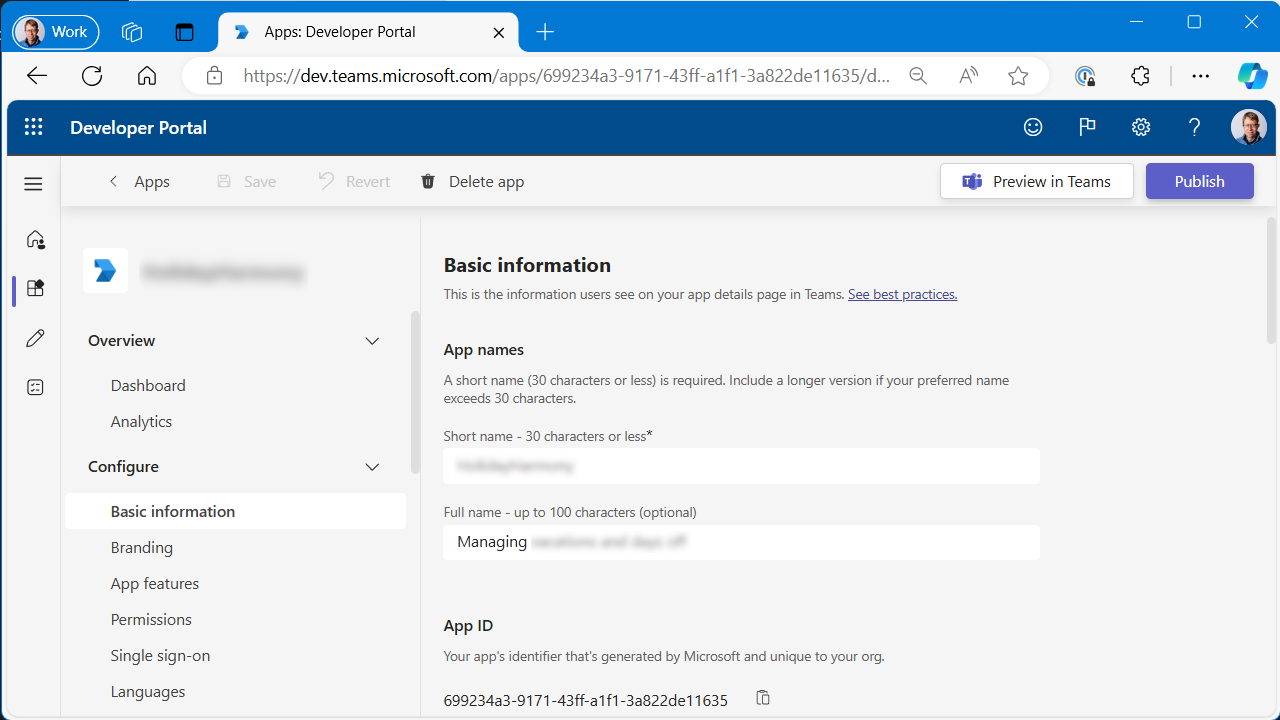Open Permissions page
The image size is (1280, 720).
tap(151, 619)
